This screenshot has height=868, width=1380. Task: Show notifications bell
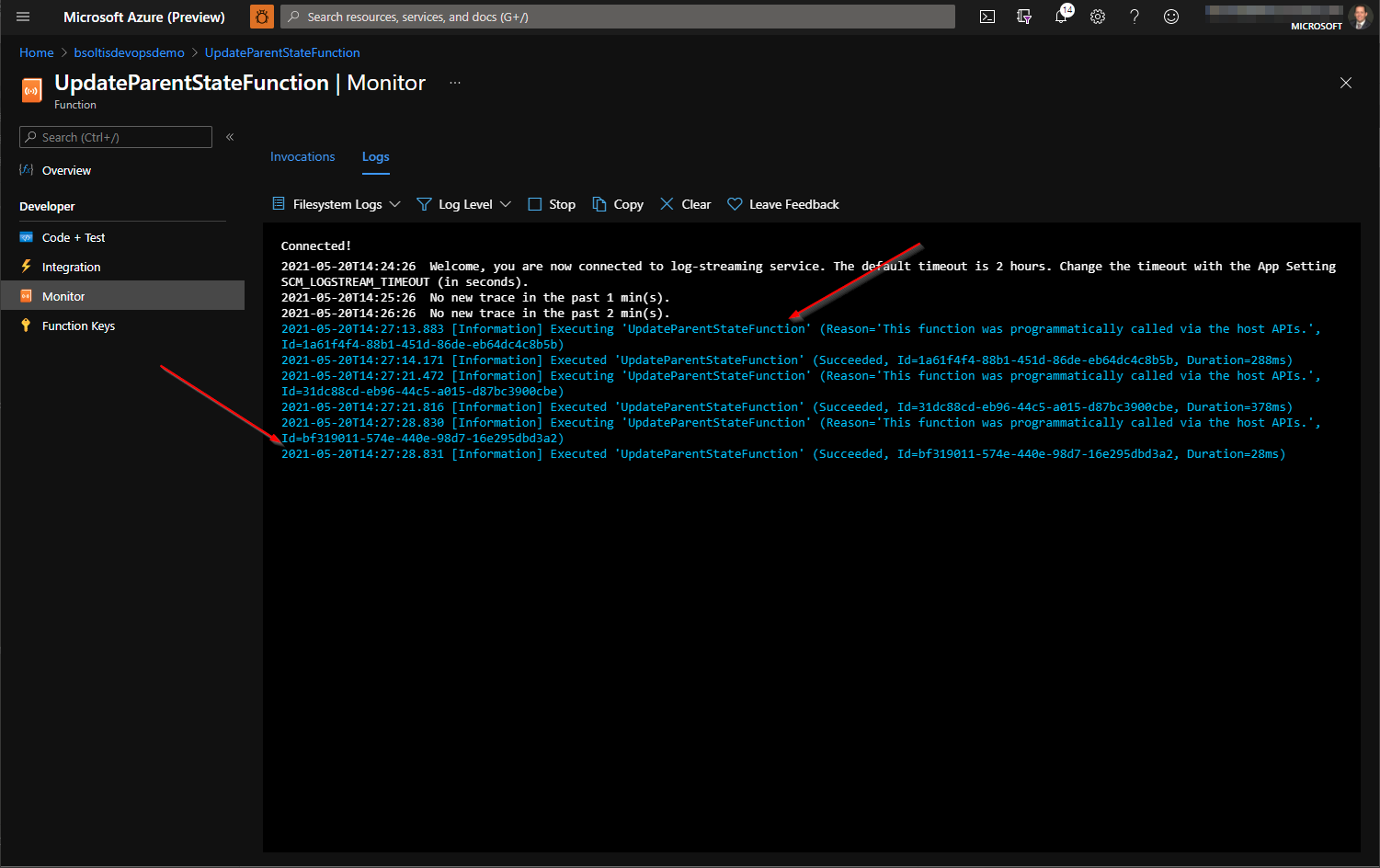(1061, 17)
